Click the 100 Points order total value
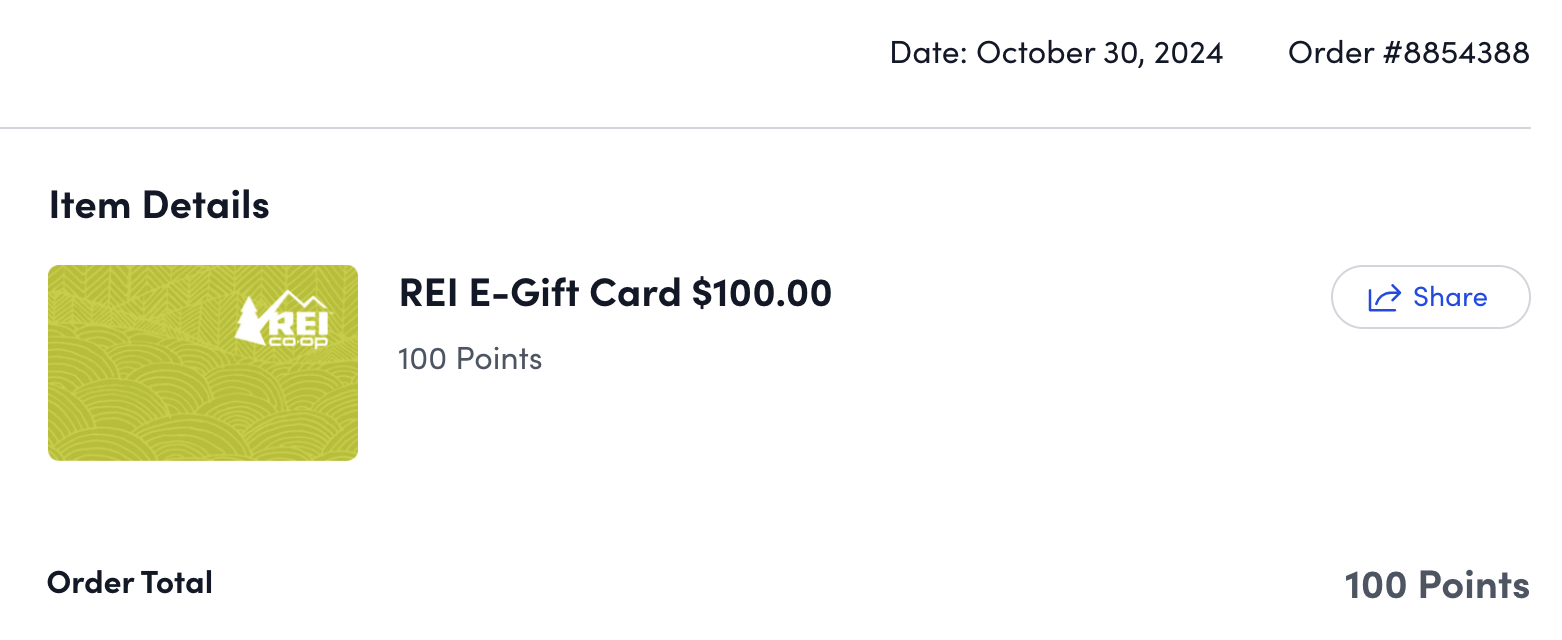Image resolution: width=1562 pixels, height=640 pixels. pyautogui.click(x=1436, y=585)
